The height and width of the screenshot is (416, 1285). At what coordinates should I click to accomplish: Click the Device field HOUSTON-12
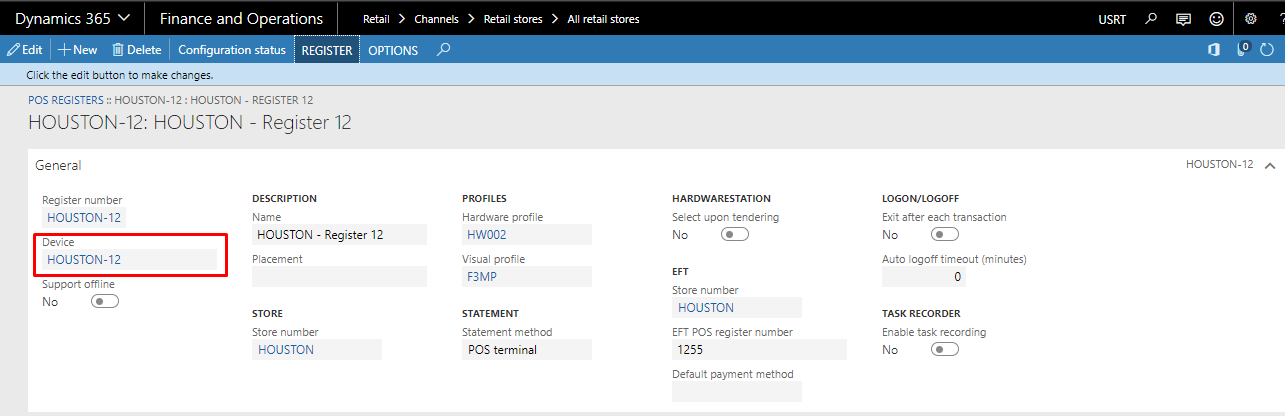click(129, 259)
